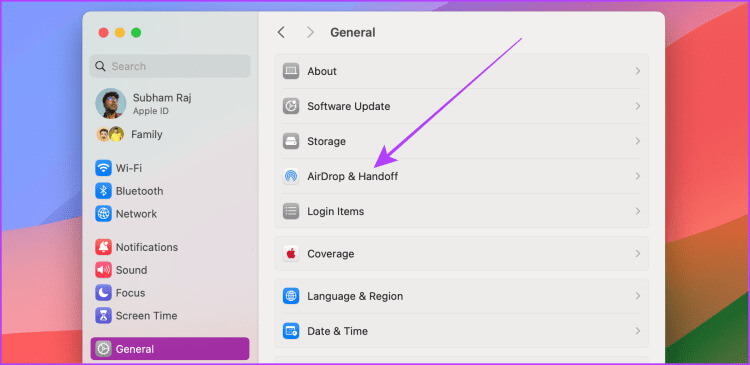
Task: Select Bluetooth label in the sidebar
Action: pos(139,191)
